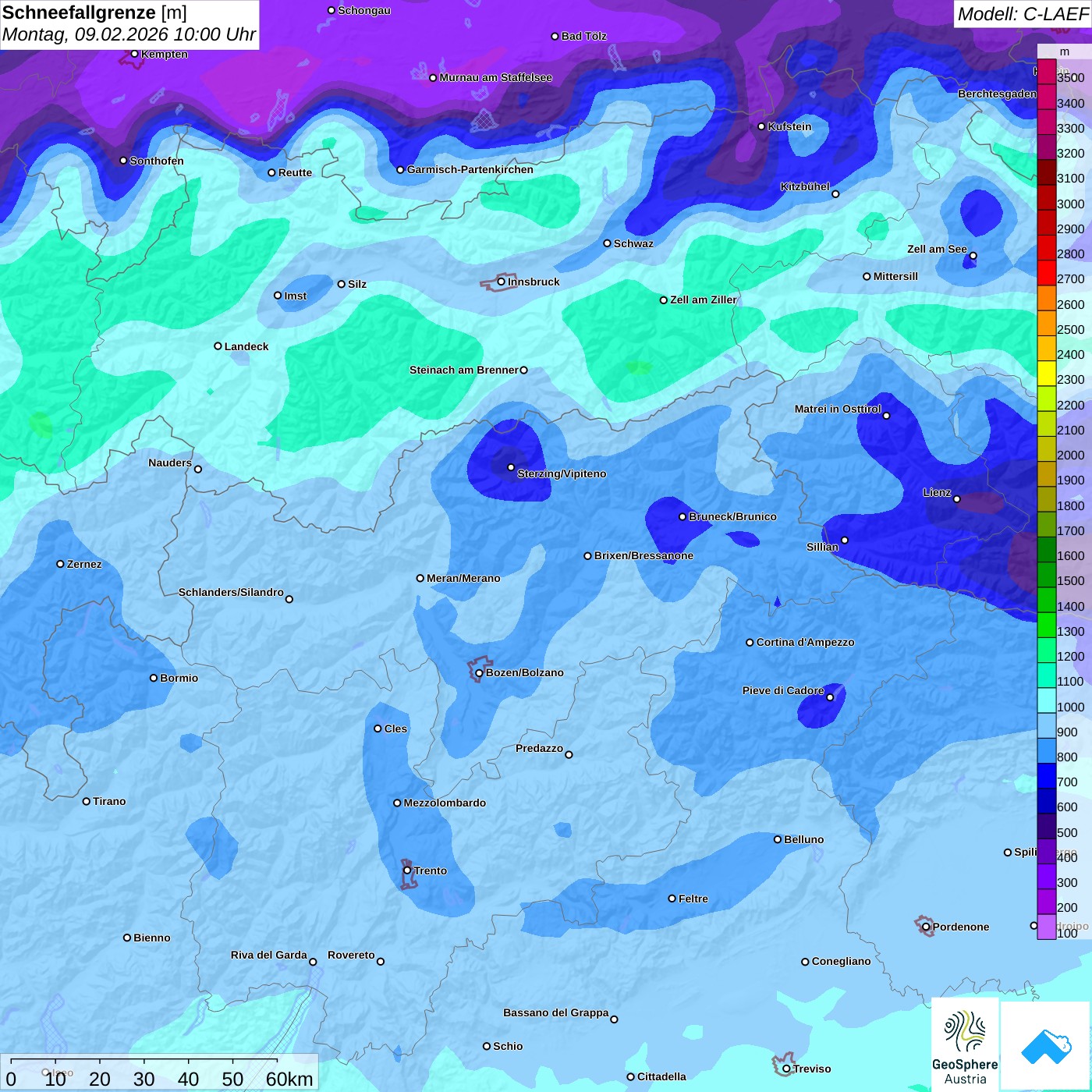The height and width of the screenshot is (1092, 1092).
Task: Click the Bassano del Grappa location dot
Action: [614, 1019]
